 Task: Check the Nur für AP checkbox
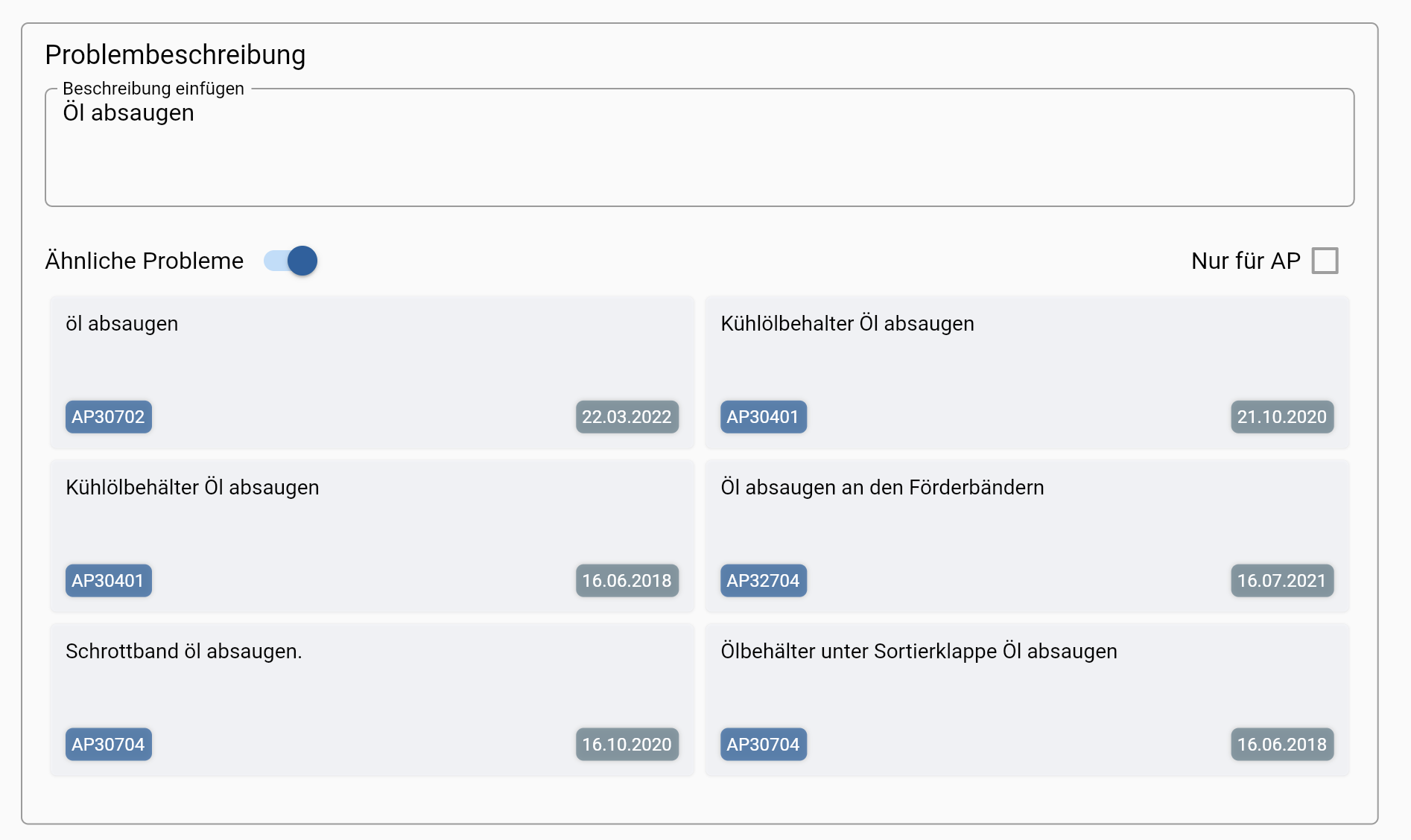(1325, 261)
